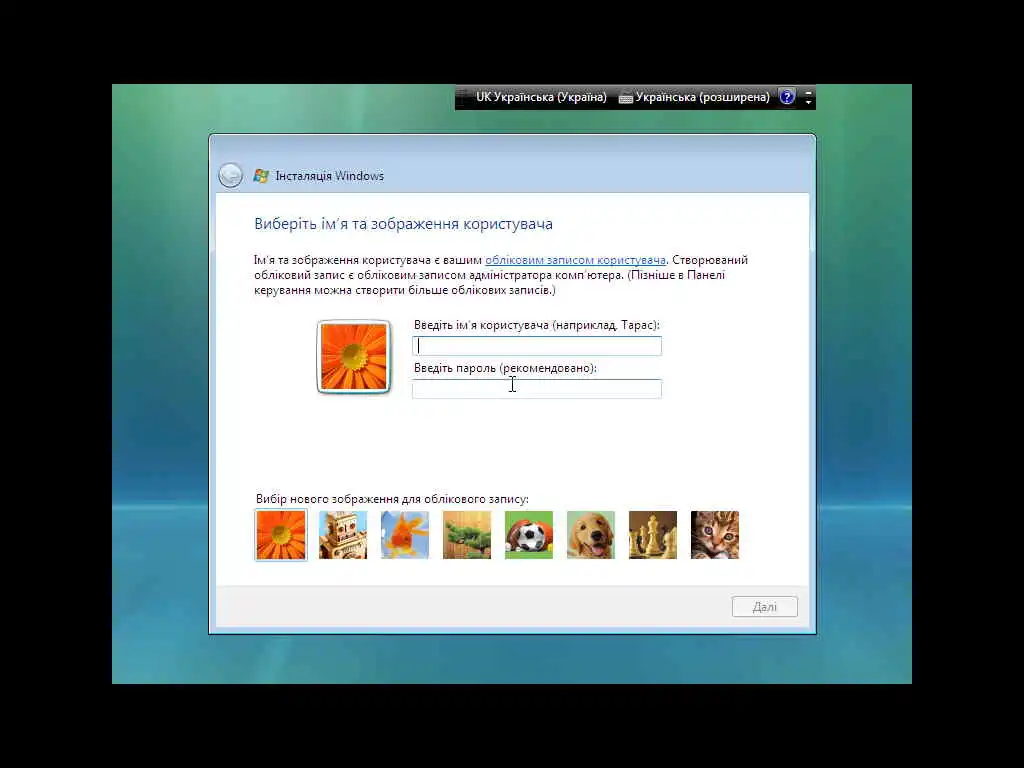Click the back arrow button in setup window
The height and width of the screenshot is (768, 1024).
pyautogui.click(x=230, y=175)
